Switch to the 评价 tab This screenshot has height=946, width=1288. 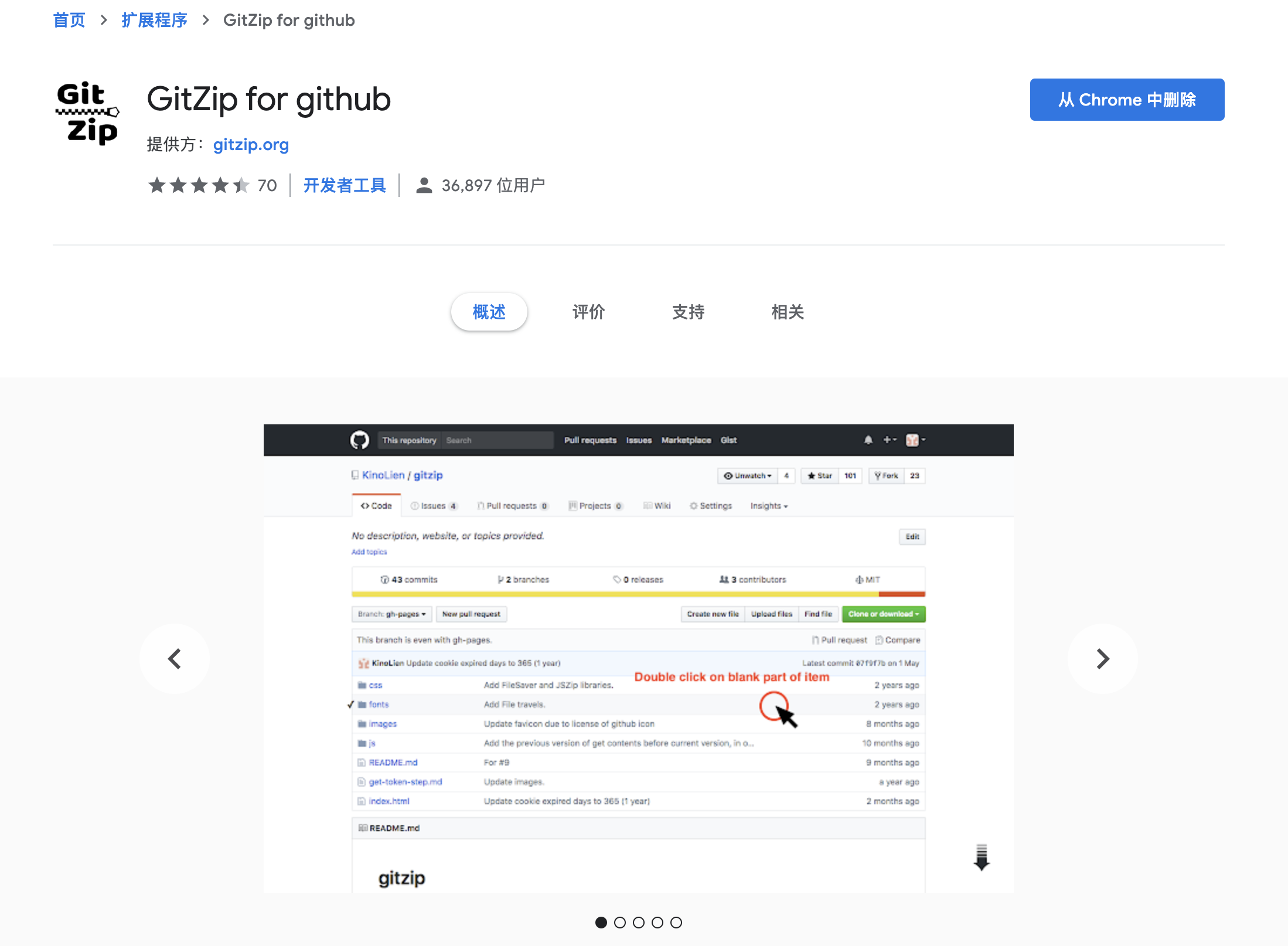click(x=588, y=312)
